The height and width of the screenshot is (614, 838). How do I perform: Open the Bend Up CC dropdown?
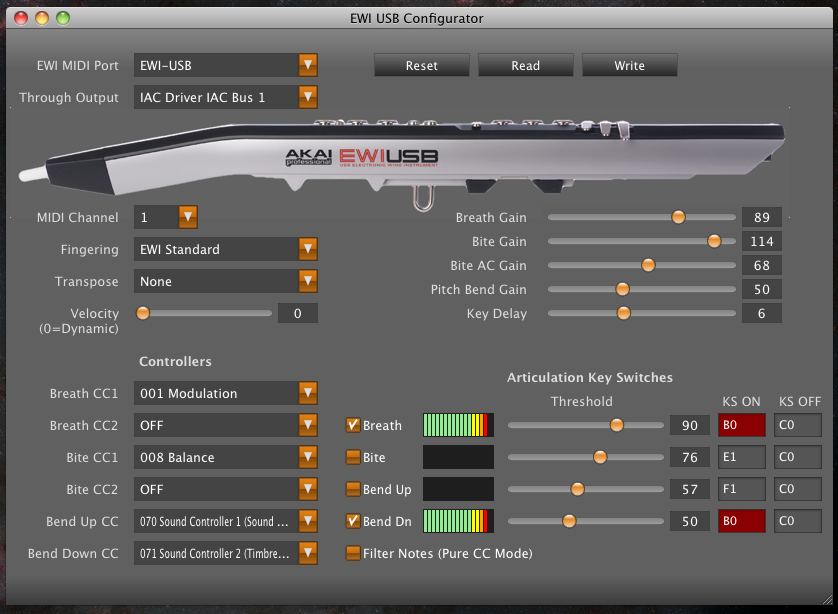click(226, 522)
